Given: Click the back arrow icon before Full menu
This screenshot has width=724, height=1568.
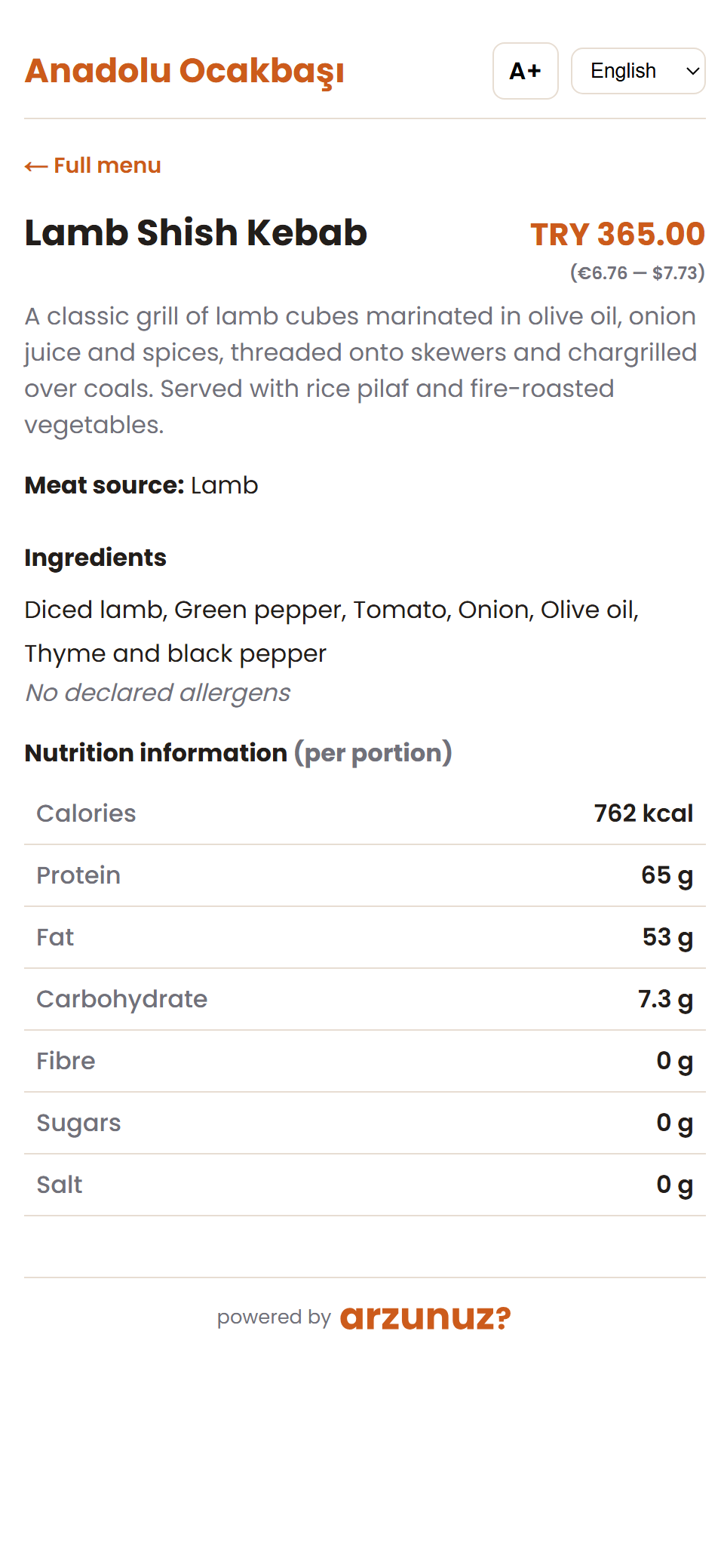Looking at the screenshot, I should point(36,166).
